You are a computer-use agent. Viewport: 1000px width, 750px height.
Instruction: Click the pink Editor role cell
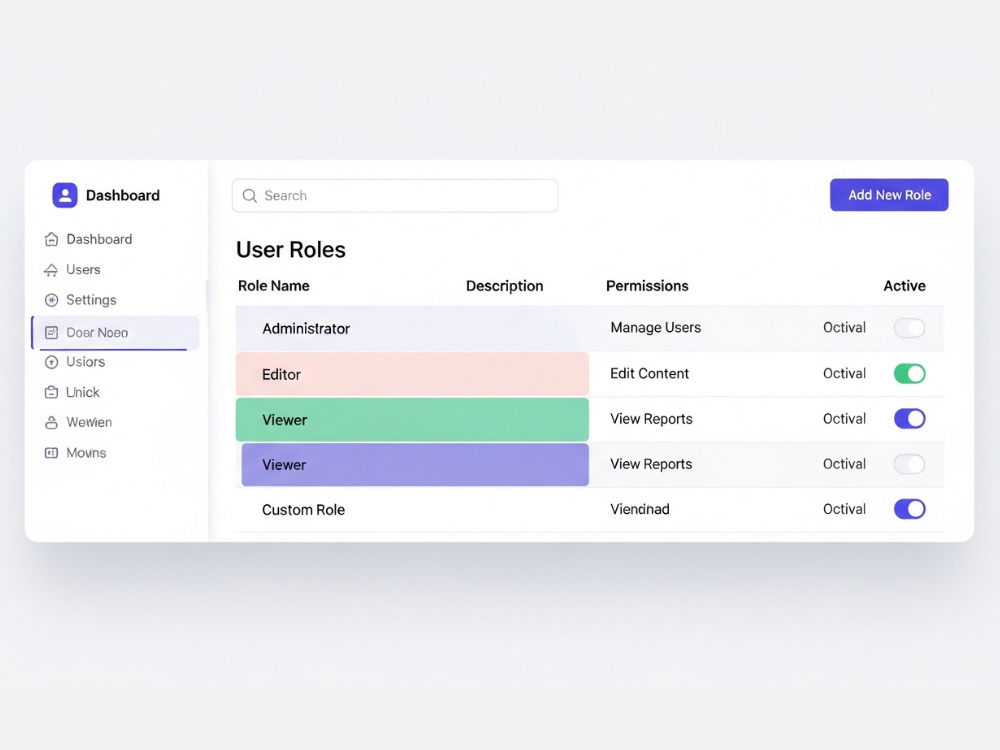click(412, 374)
